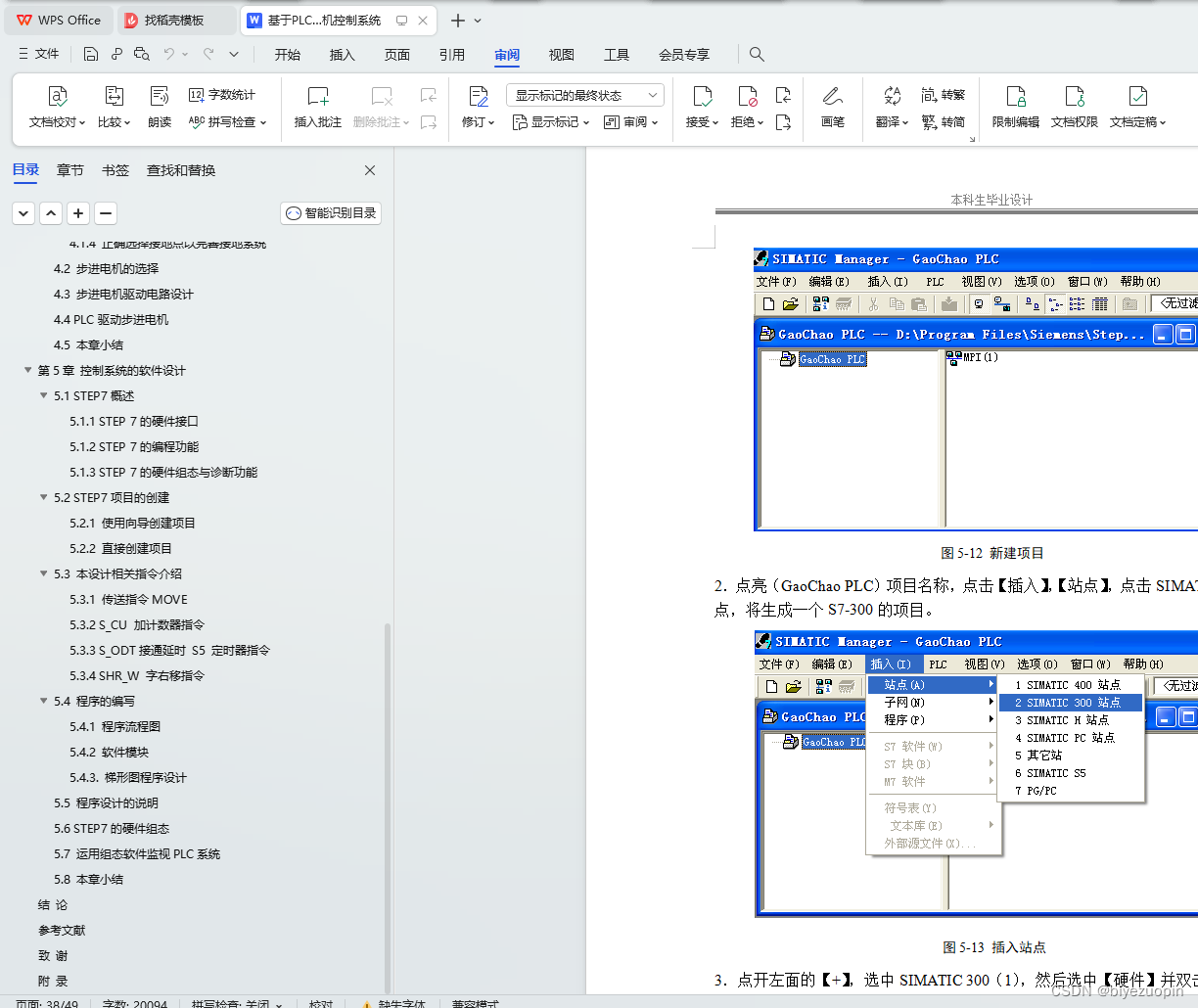Click the minus button in outline toolbar
The image size is (1198, 1008).
pyautogui.click(x=106, y=212)
